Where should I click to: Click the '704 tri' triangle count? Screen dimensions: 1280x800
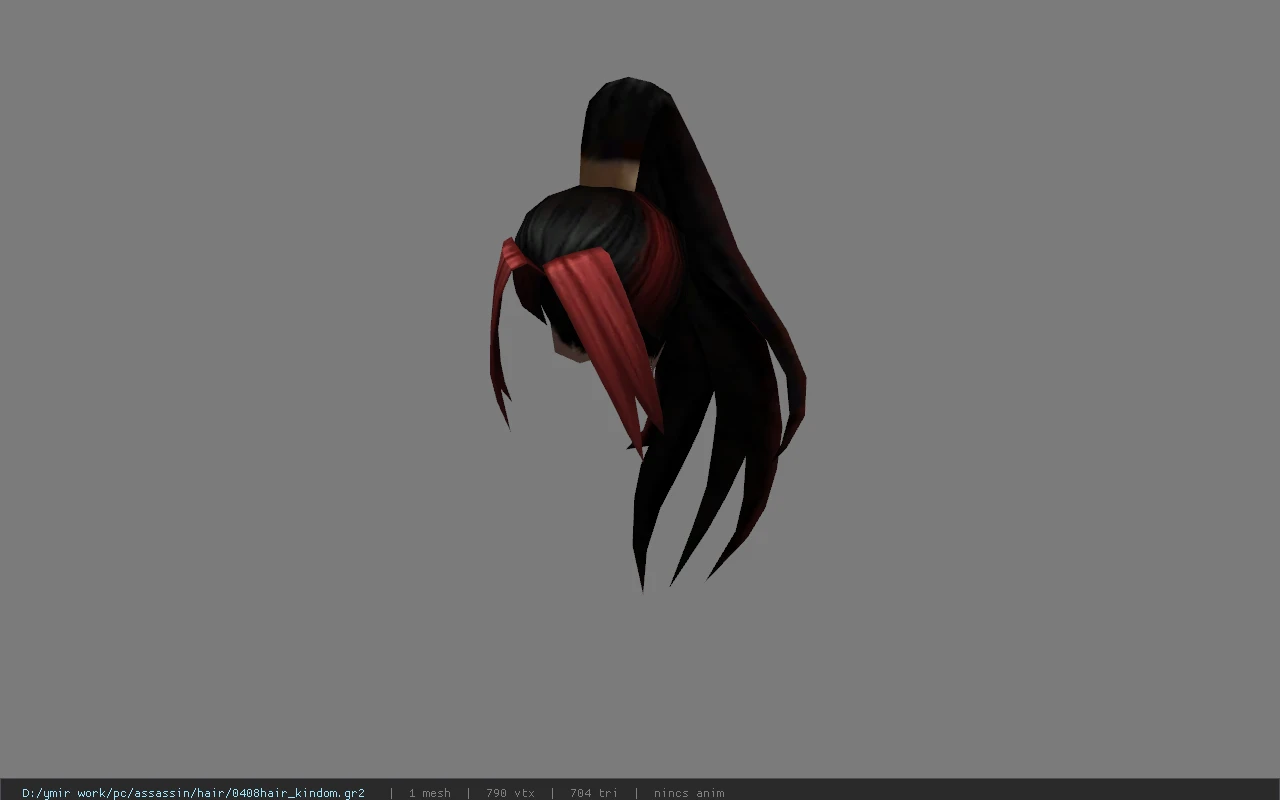593,793
